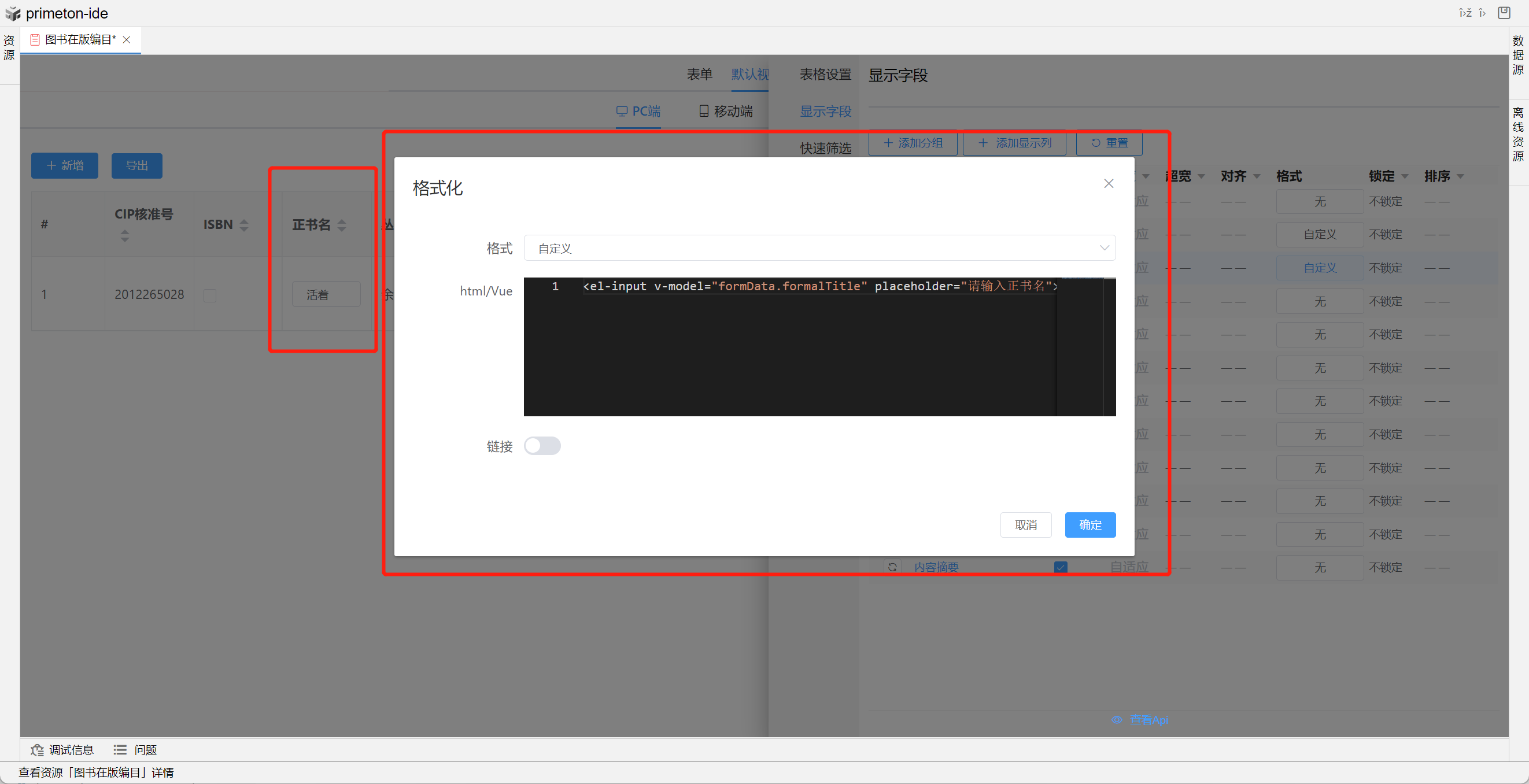Toggle the 链接 switch on
This screenshot has height=784, width=1529.
click(542, 446)
